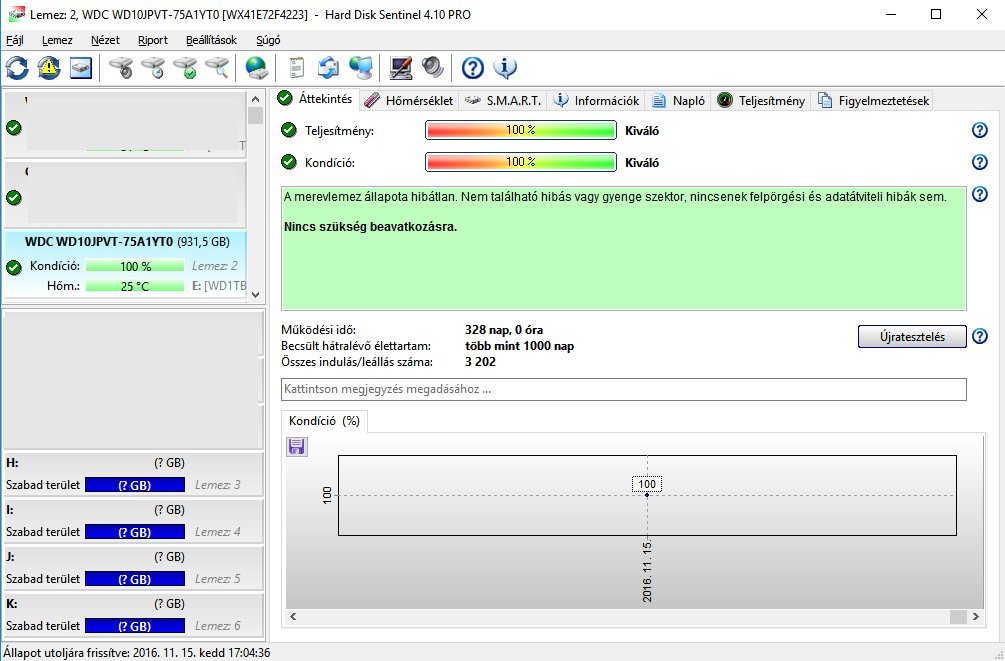This screenshot has height=661, width=1005.
Task: Select the I: drive partition entry
Action: coord(134,521)
